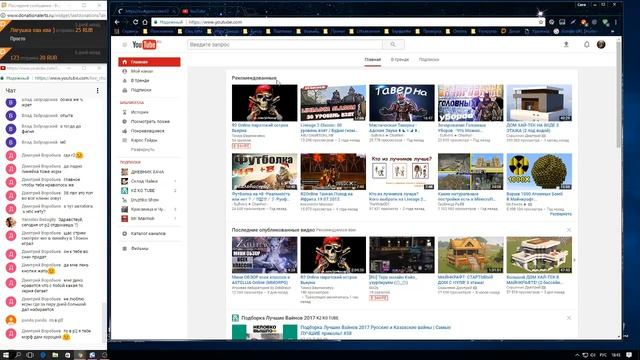The height and width of the screenshot is (360, 640).
Task: Bookmark this page with the star
Action: (541, 22)
